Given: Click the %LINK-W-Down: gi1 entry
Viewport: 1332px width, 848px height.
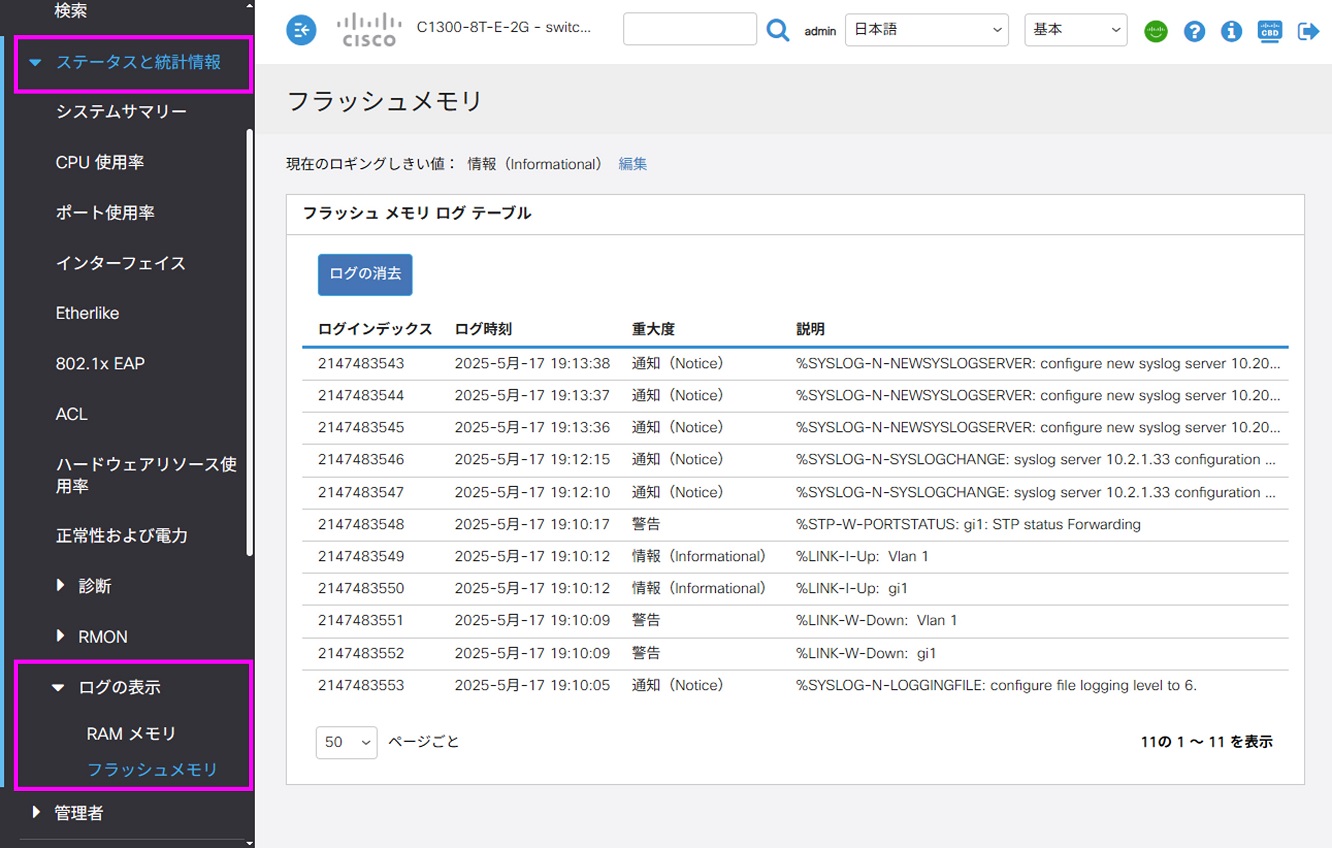Looking at the screenshot, I should coord(866,653).
